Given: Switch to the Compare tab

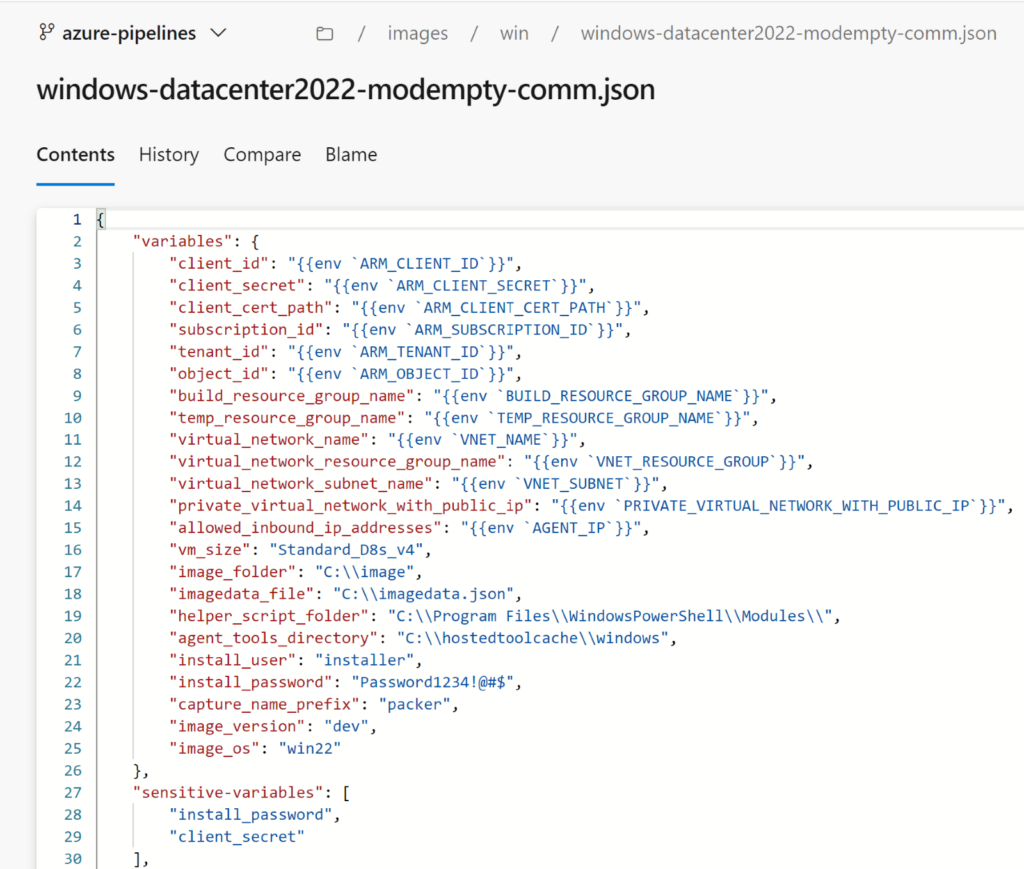Looking at the screenshot, I should [x=262, y=155].
